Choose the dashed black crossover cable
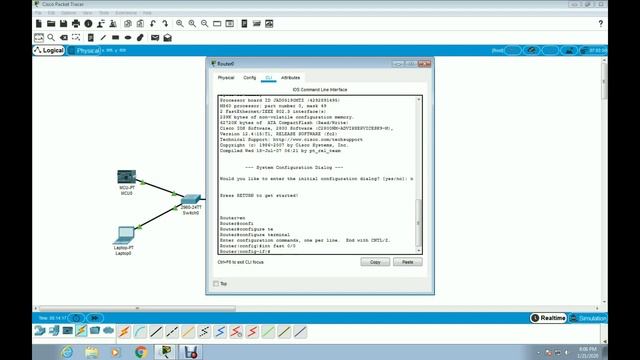Image resolution: width=640 pixels, height=360 pixels. coord(172,332)
